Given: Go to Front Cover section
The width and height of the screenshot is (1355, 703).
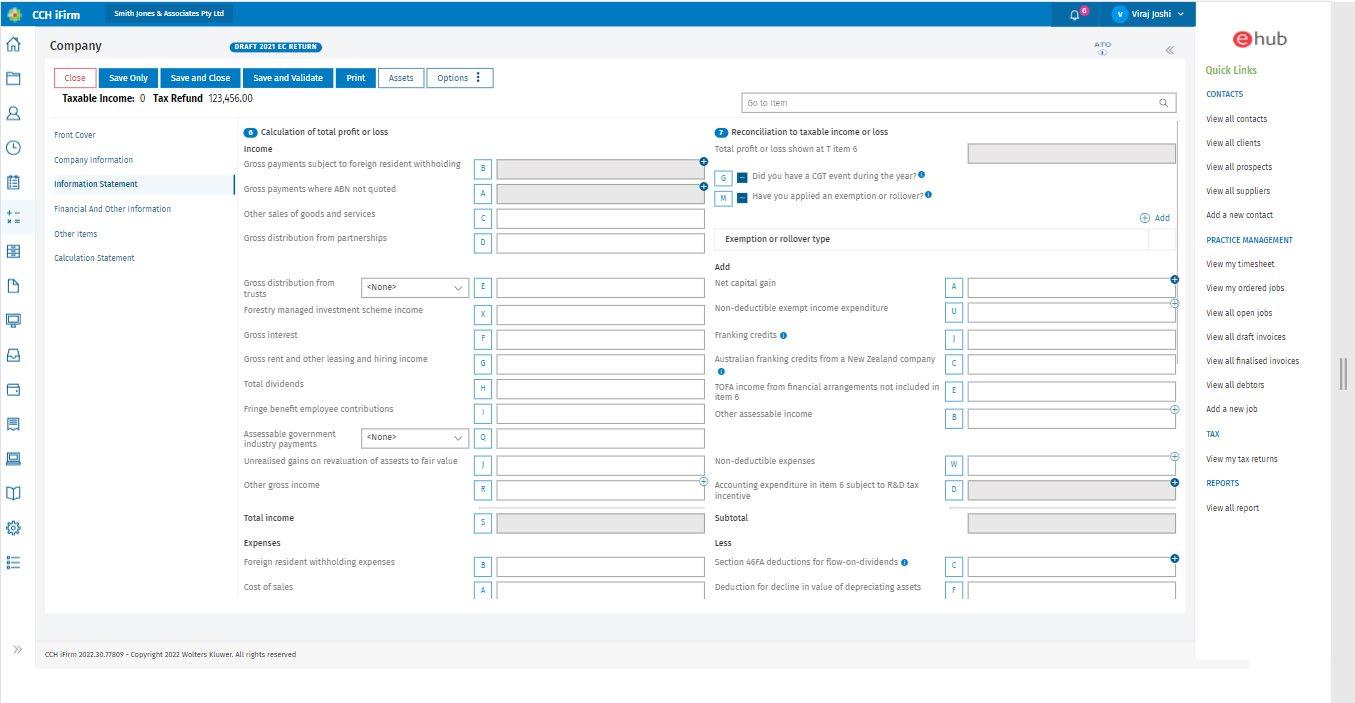Looking at the screenshot, I should (75, 135).
